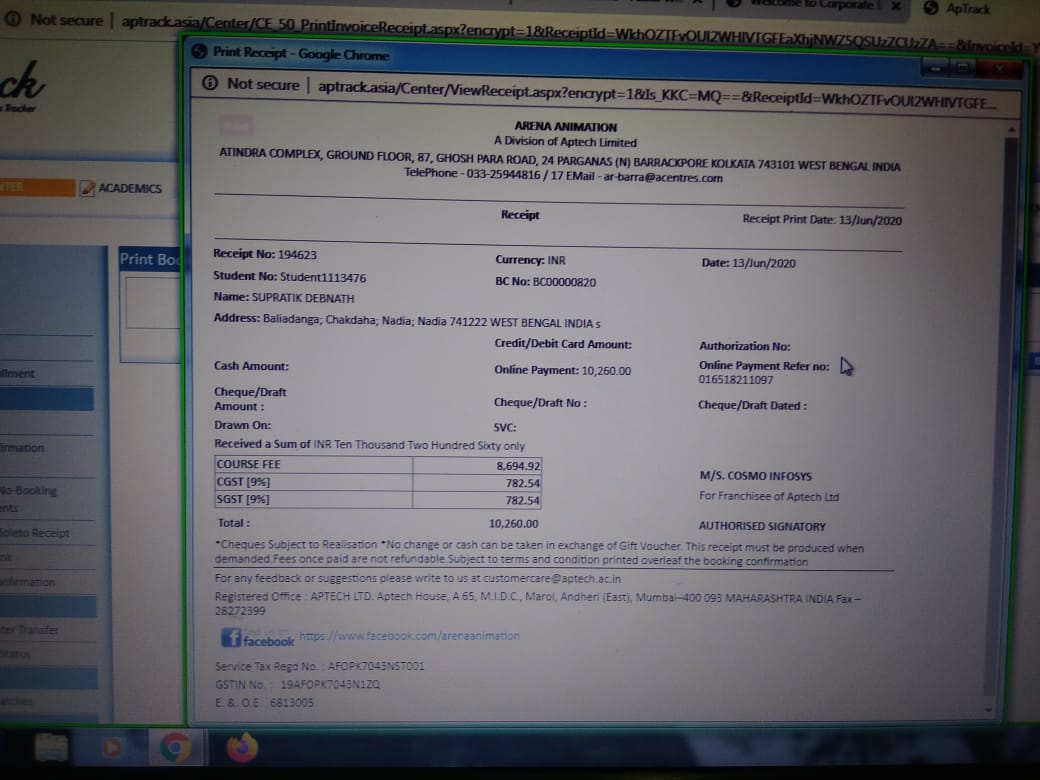The width and height of the screenshot is (1040, 780).
Task: Click the Chrome icon in the Print Receipt title bar
Action: click(199, 51)
